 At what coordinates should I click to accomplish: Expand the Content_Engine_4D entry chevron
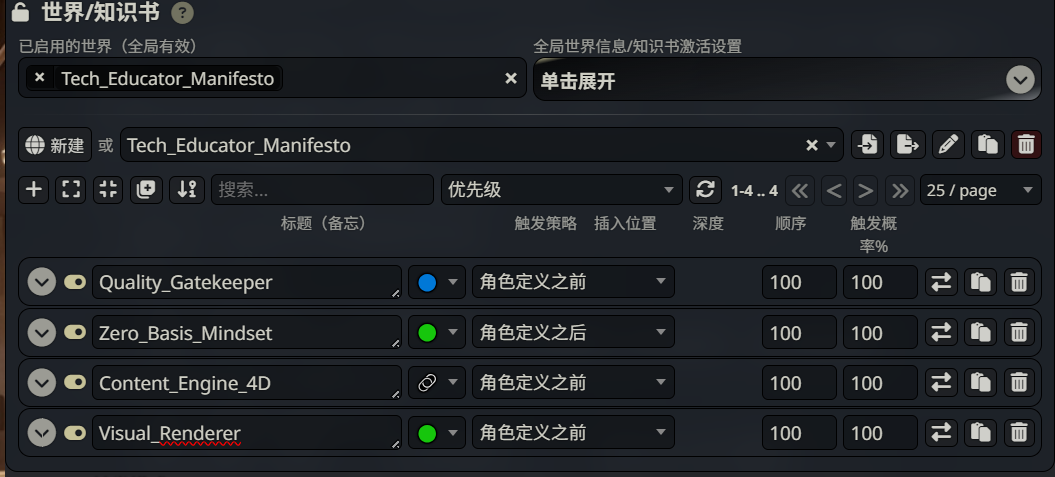41,383
